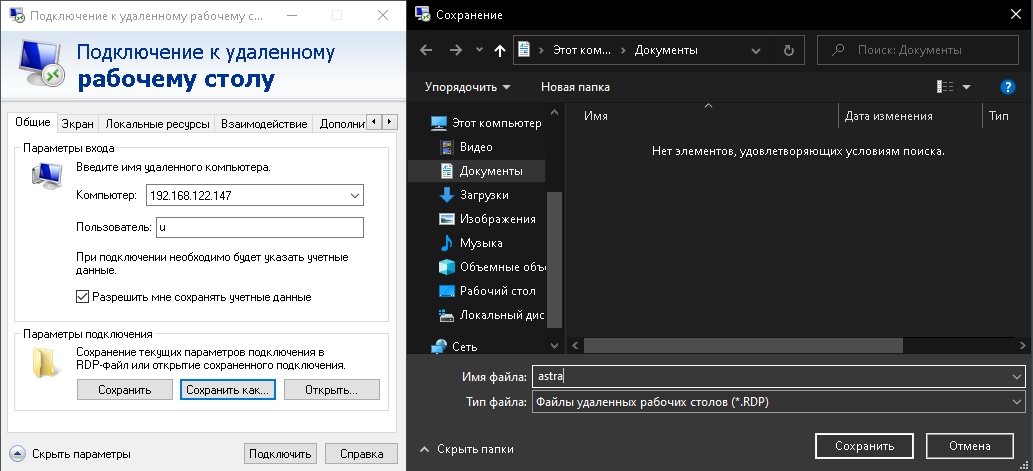This screenshot has height=471, width=1033.
Task: Select Видео folder in navigation pane
Action: (476, 147)
